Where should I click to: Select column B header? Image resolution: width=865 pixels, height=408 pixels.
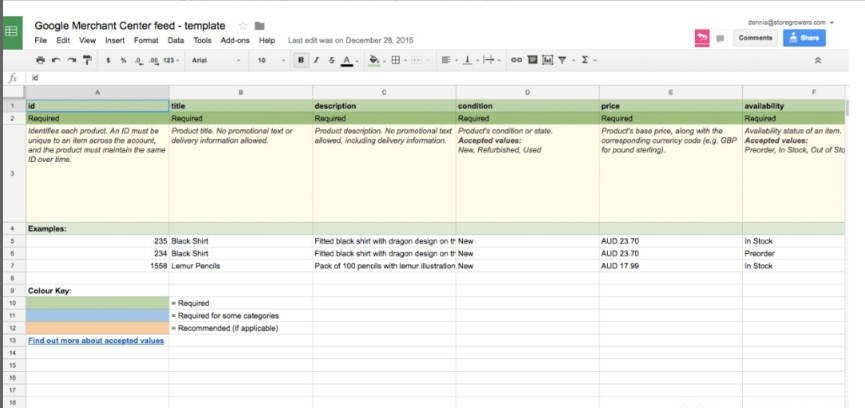tap(241, 92)
